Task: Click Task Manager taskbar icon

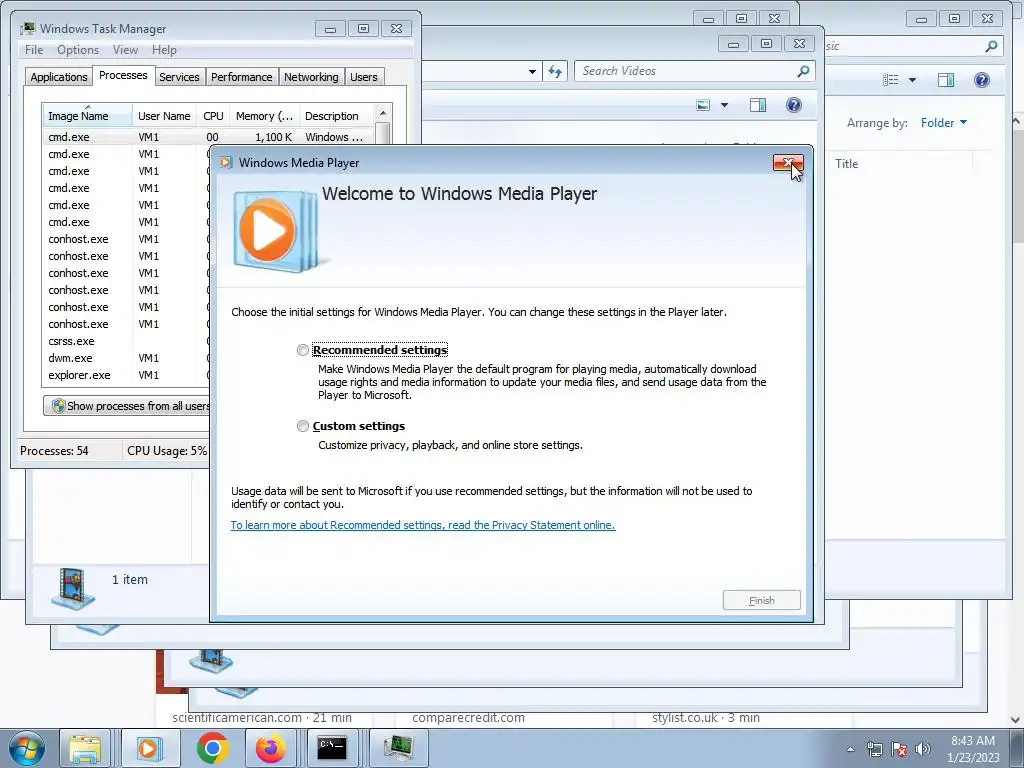Action: (398, 748)
